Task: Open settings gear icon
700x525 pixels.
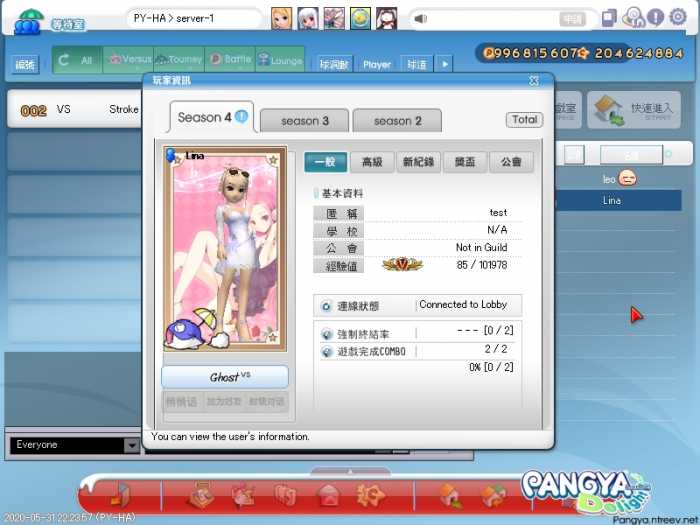Action: tap(678, 17)
